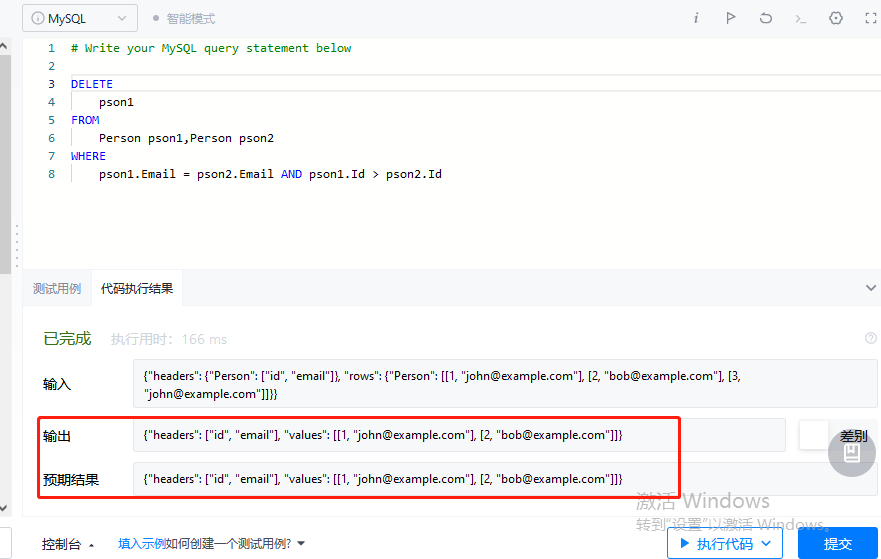Image resolution: width=881 pixels, height=559 pixels.
Task: Click the floating notes circle icon
Action: 851,452
